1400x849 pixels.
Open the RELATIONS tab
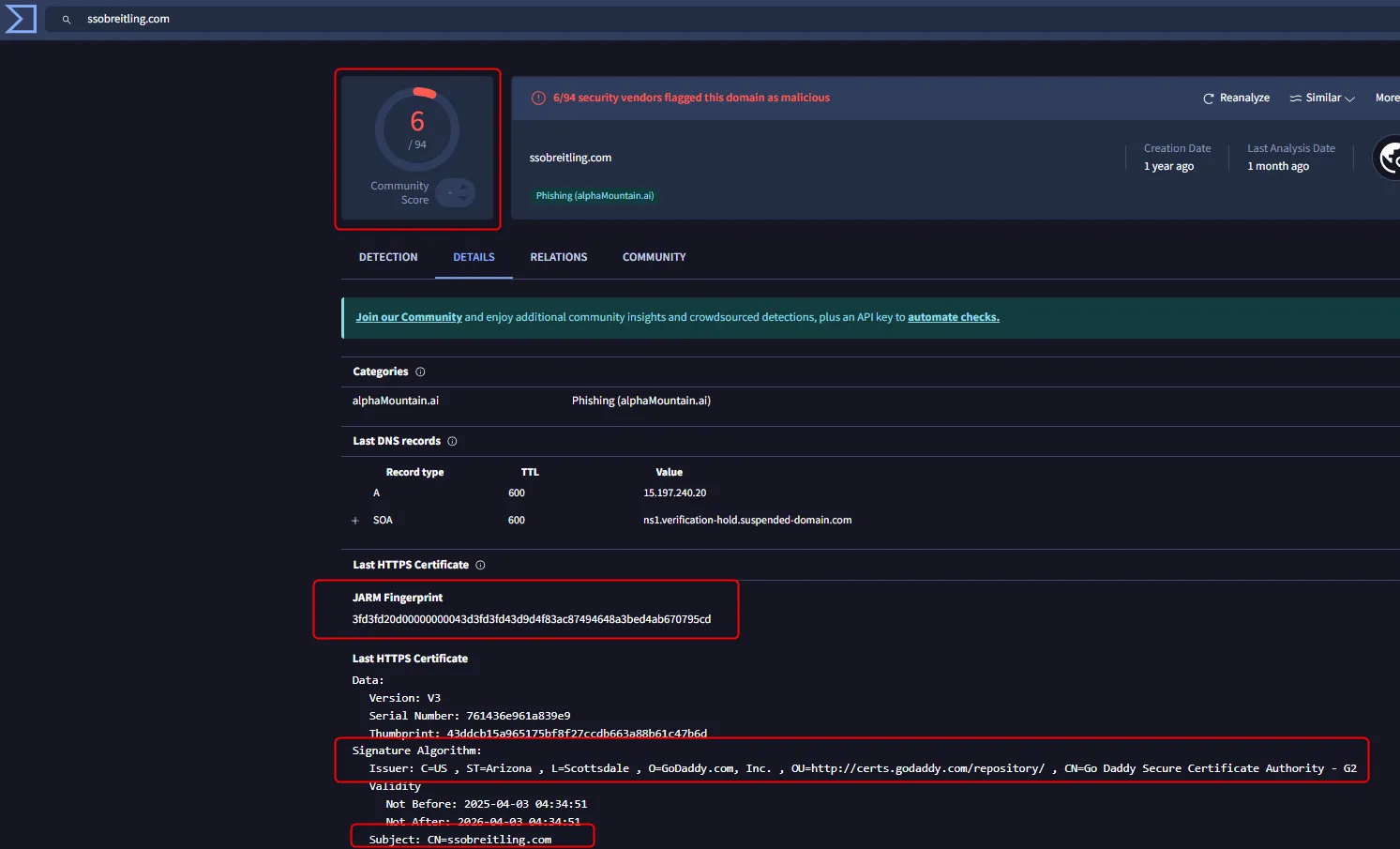coord(559,257)
